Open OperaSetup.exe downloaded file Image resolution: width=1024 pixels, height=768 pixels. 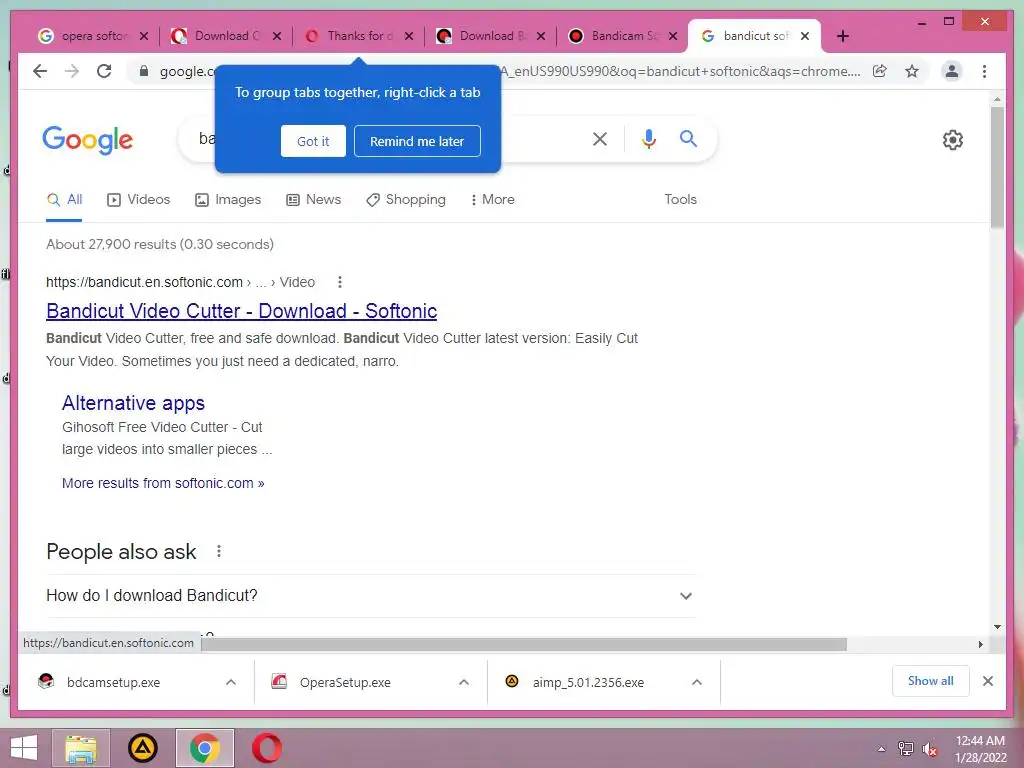[345, 682]
